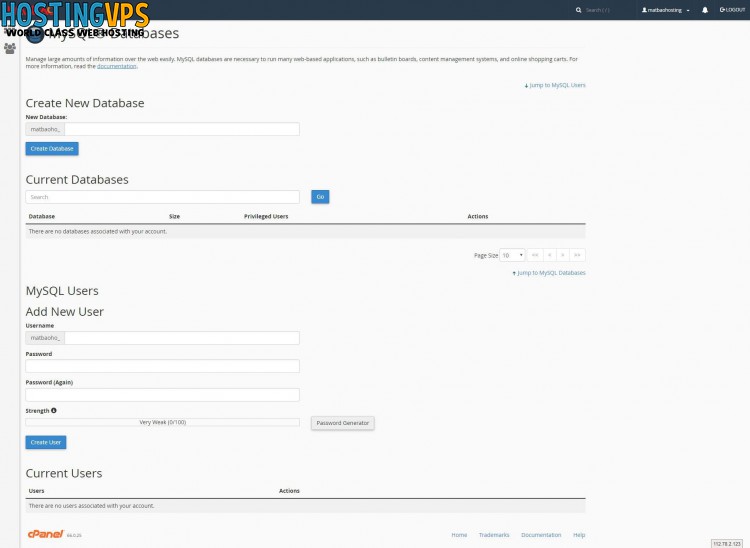Click the cPanel logo in footer

[45, 534]
